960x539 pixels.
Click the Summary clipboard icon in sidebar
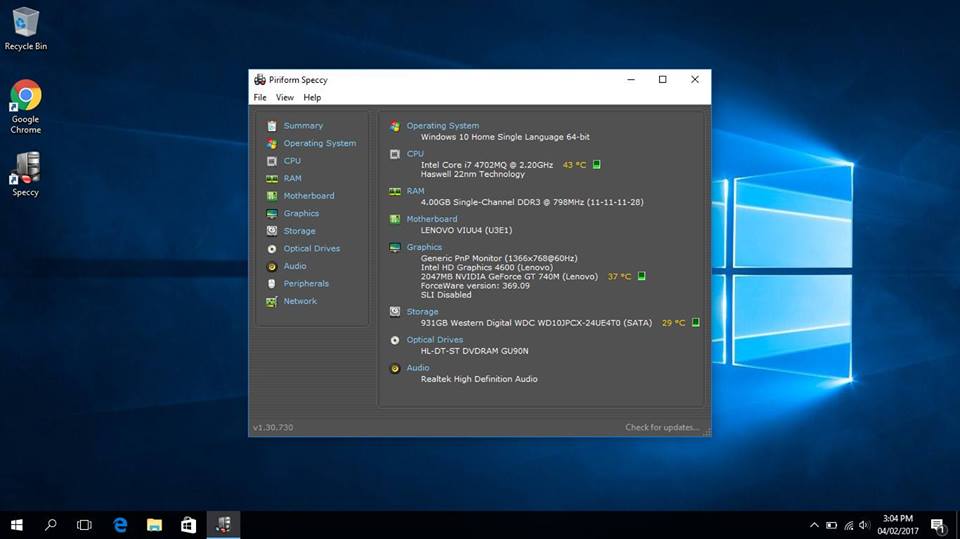(x=272, y=126)
